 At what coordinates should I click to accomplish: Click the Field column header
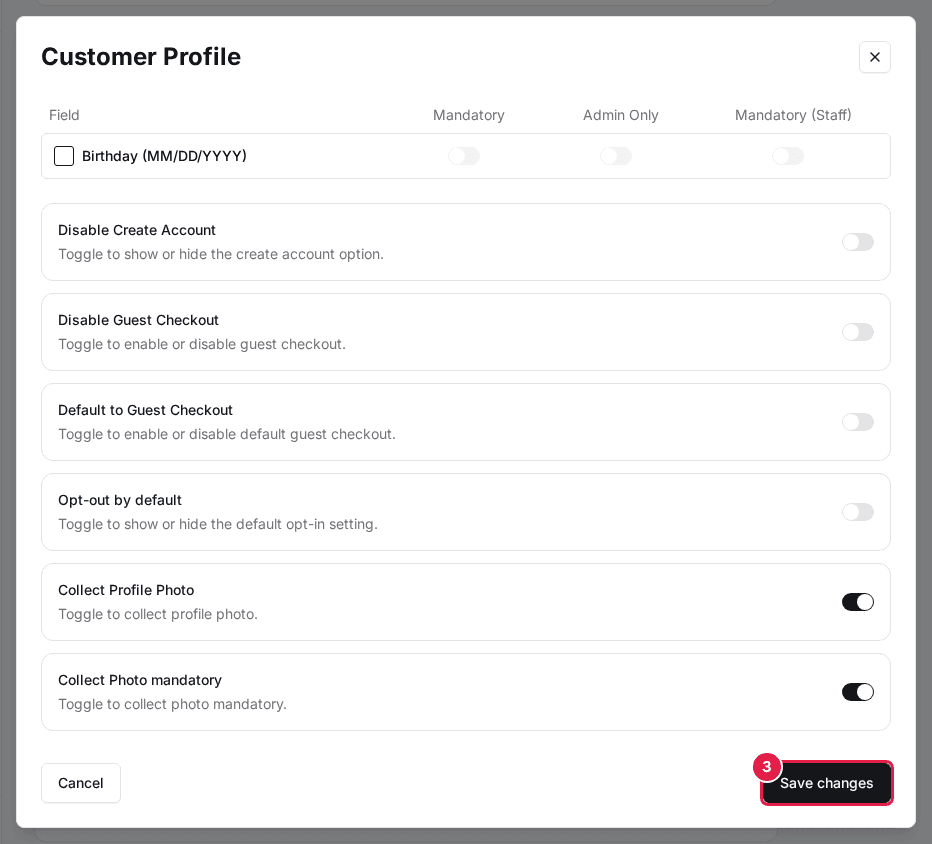[64, 115]
